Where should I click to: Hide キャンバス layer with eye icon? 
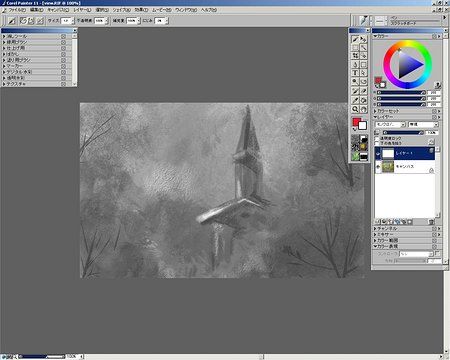pos(378,166)
